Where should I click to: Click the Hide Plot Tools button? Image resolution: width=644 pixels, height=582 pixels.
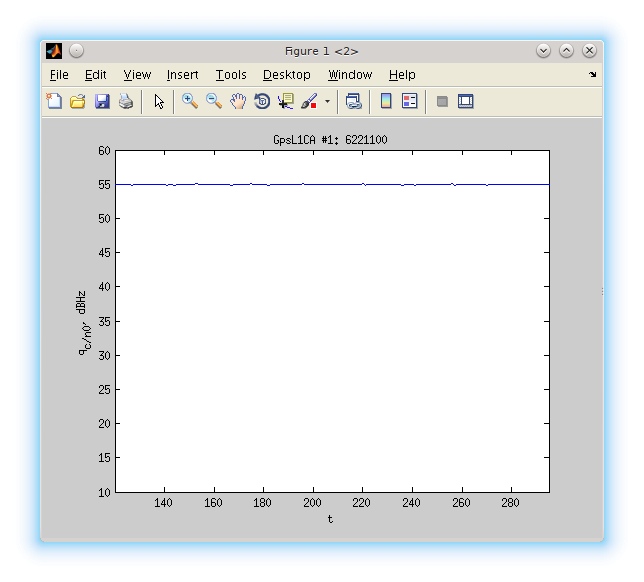coord(442,101)
